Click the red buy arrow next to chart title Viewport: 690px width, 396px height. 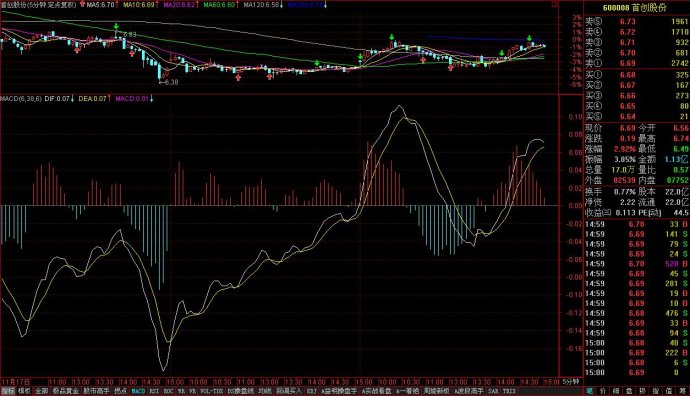click(x=82, y=4)
